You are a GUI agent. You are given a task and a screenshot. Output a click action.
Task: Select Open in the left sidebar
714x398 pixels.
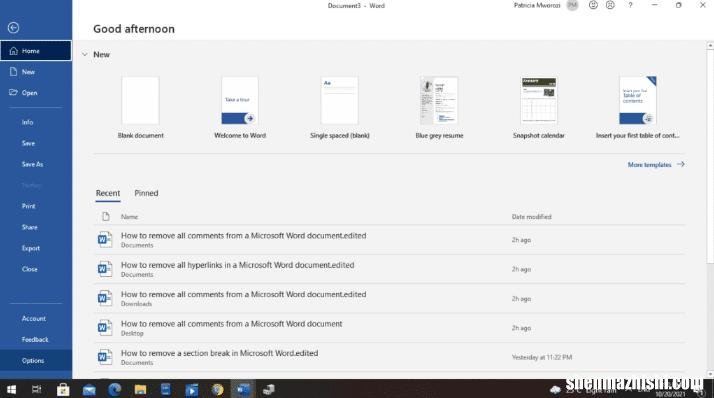click(36, 93)
